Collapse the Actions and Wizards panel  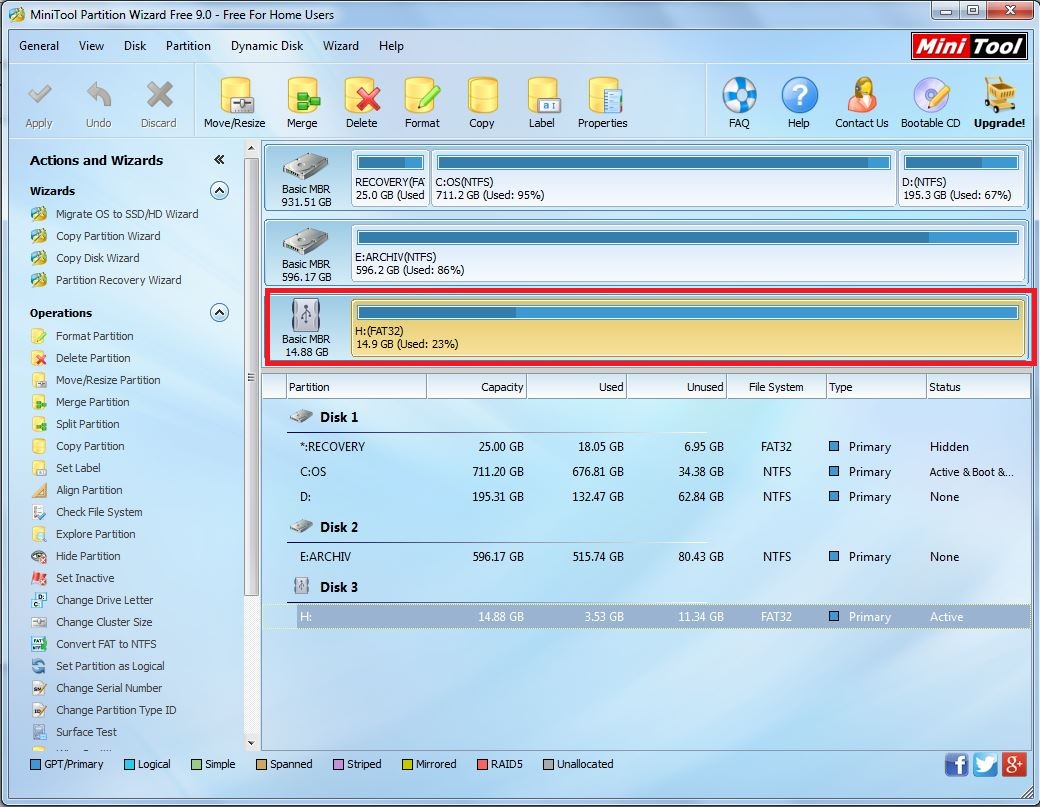(219, 160)
